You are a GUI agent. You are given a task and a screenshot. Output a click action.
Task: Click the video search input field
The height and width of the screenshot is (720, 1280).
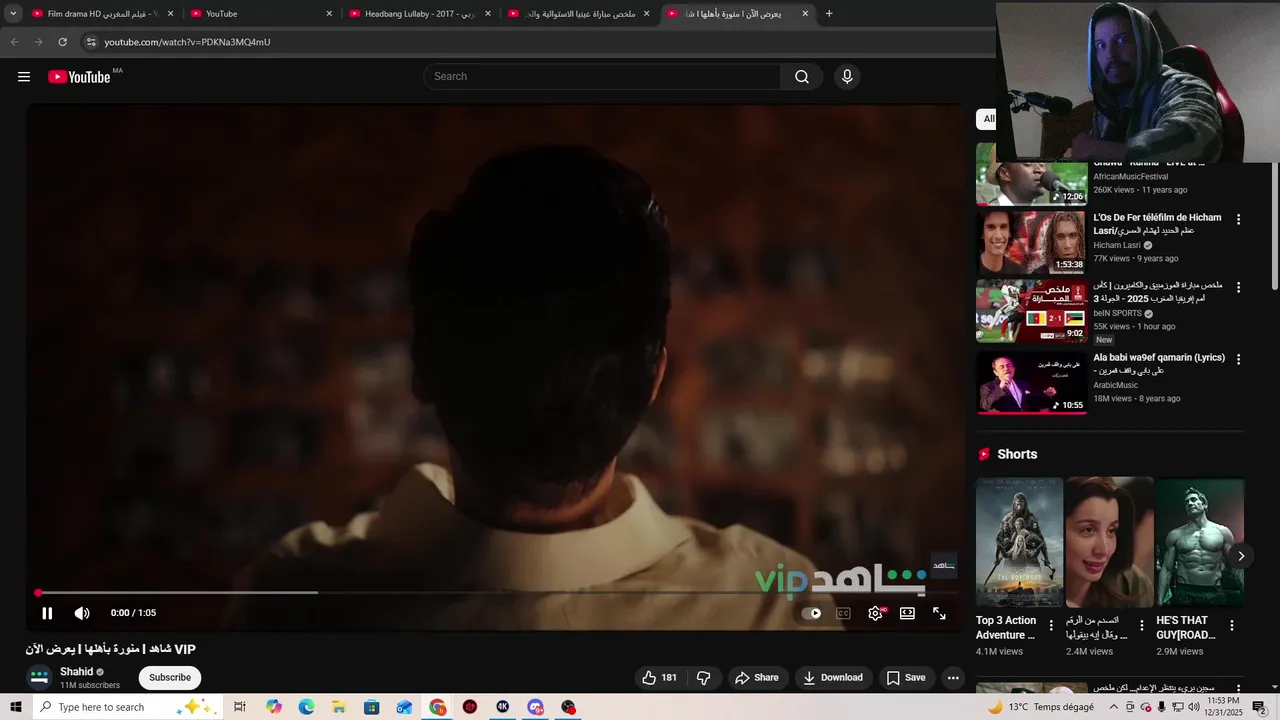click(602, 77)
